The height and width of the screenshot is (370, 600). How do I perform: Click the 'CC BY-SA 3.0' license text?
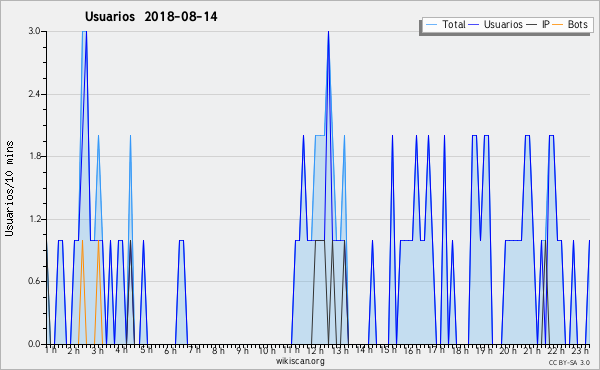point(569,362)
